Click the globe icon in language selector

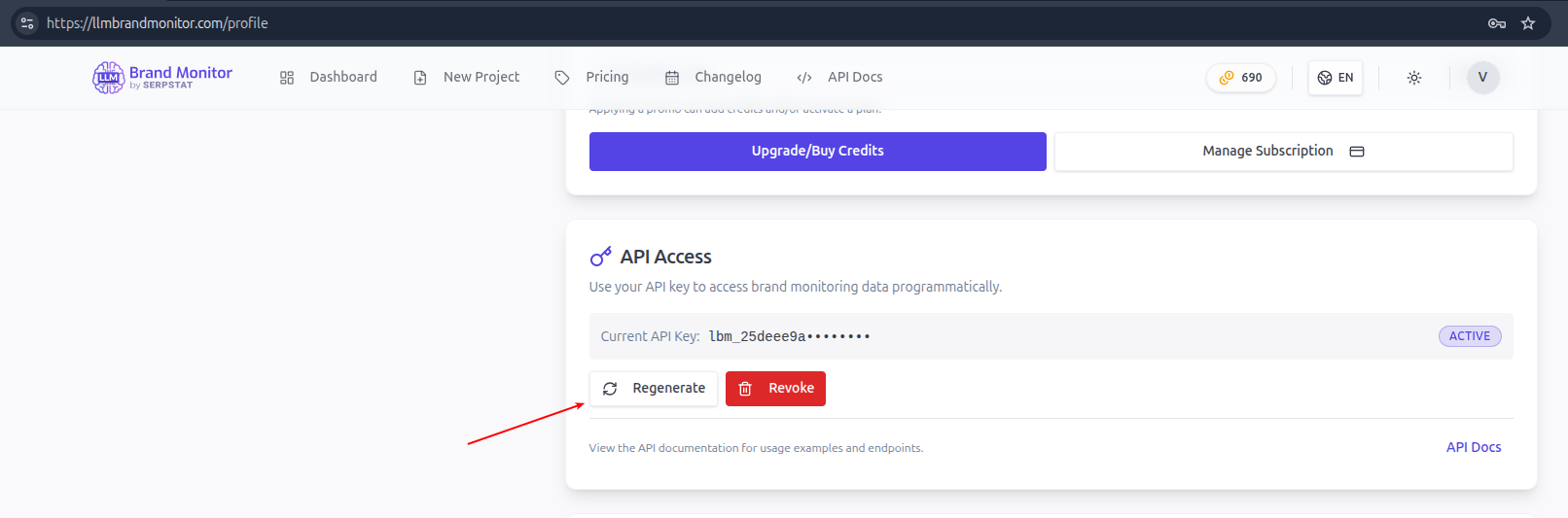point(1325,78)
